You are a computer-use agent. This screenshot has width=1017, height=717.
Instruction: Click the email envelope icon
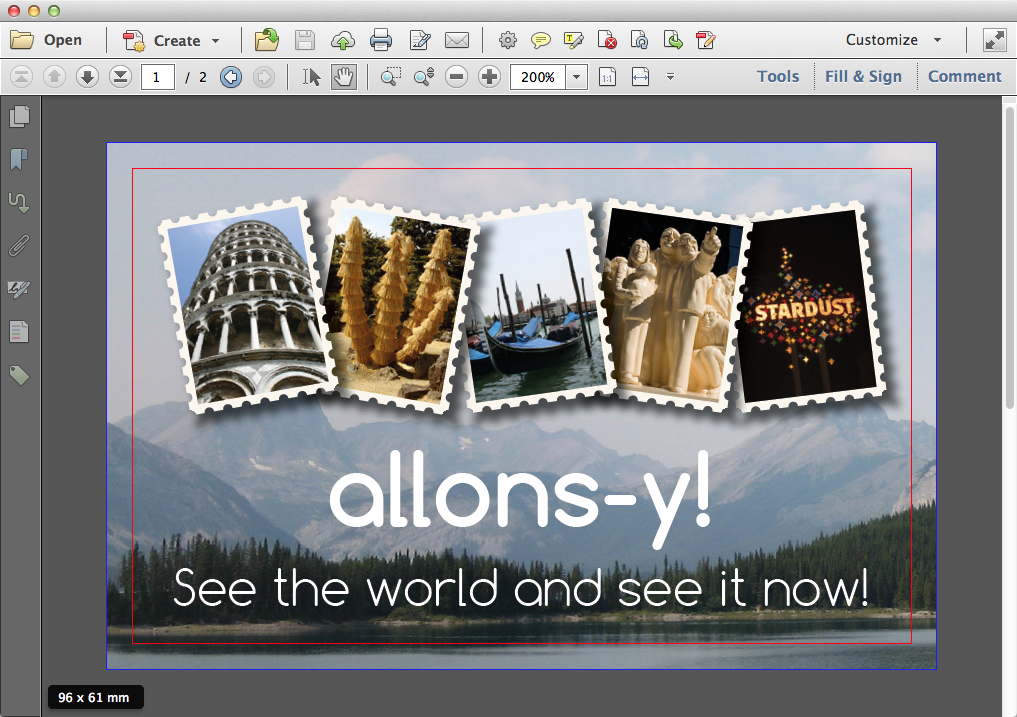457,40
